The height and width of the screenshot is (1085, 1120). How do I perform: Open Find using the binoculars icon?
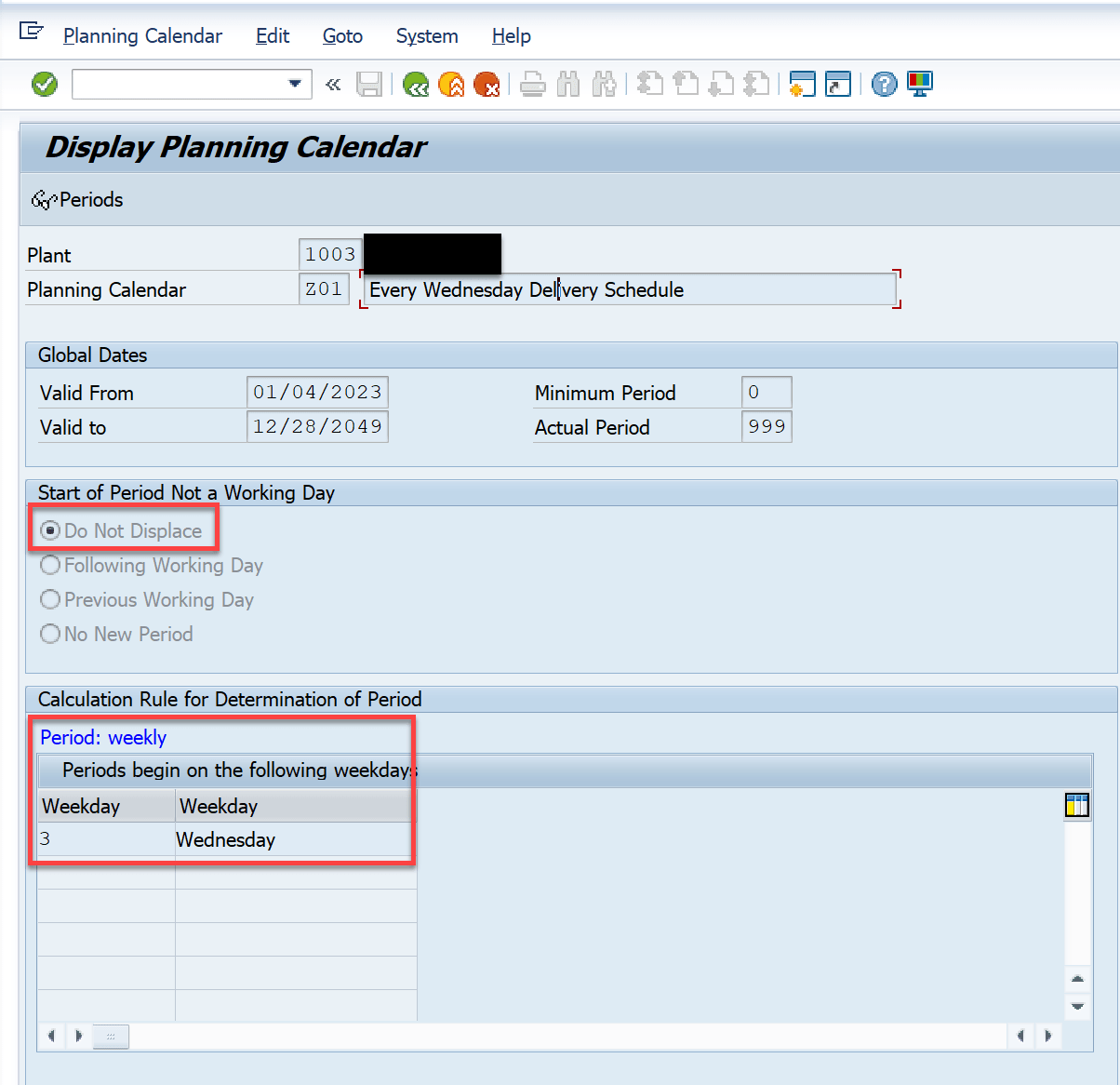(568, 84)
